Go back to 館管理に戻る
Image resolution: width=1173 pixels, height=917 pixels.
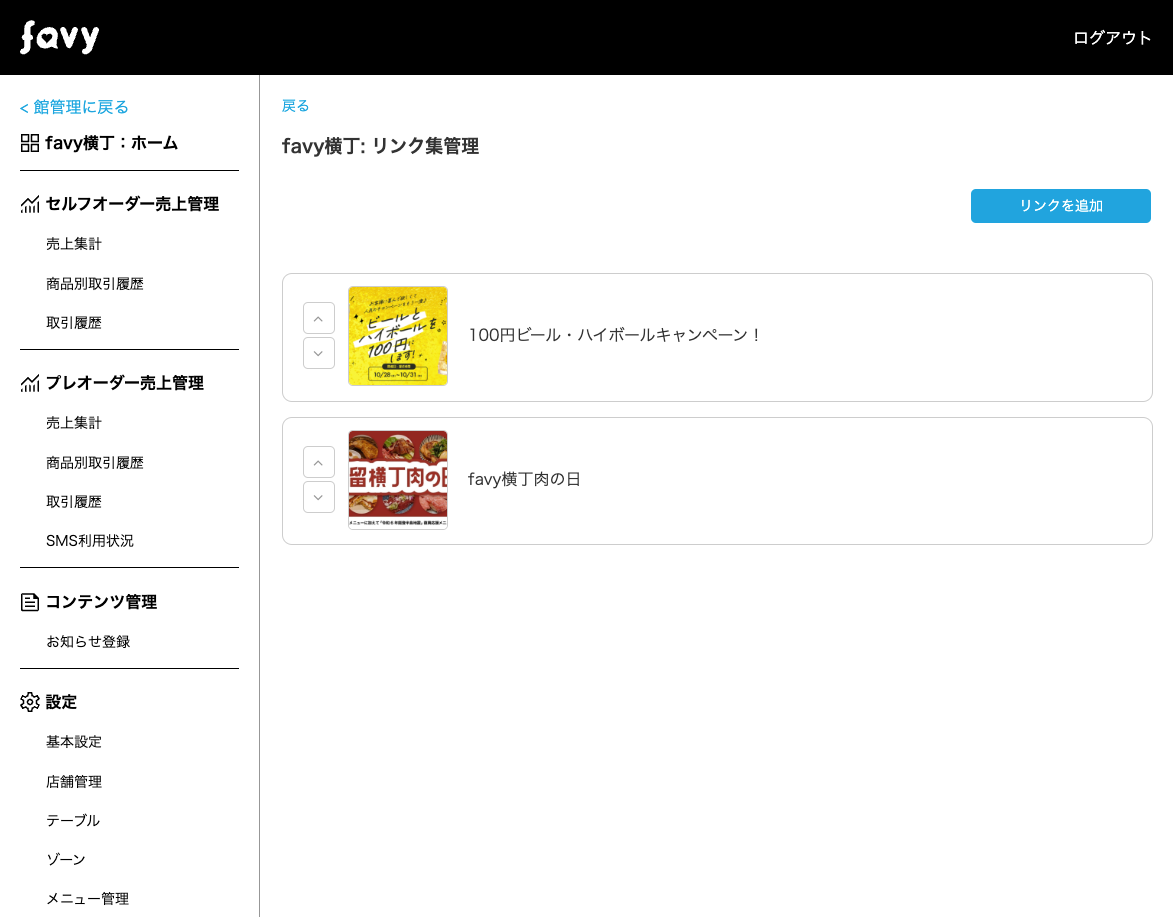pyautogui.click(x=74, y=107)
